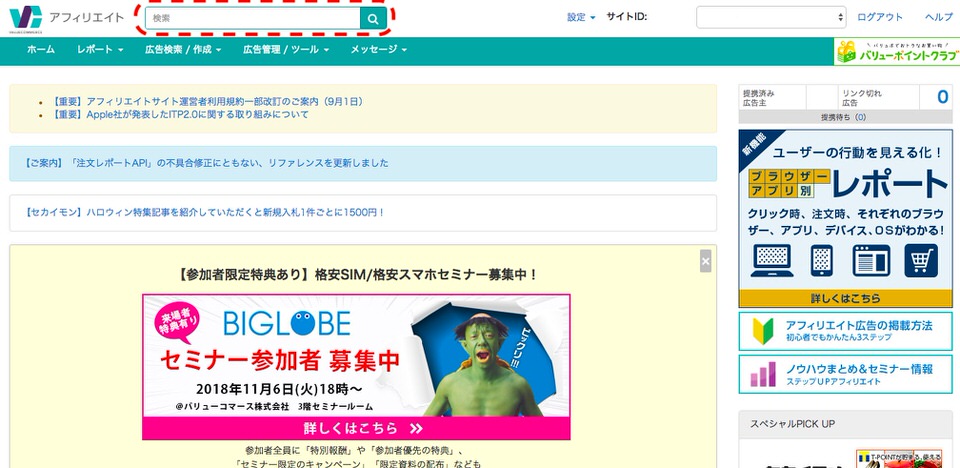Viewport: 960px width, 468px height.
Task: Open the サイトID select box
Action: [771, 17]
